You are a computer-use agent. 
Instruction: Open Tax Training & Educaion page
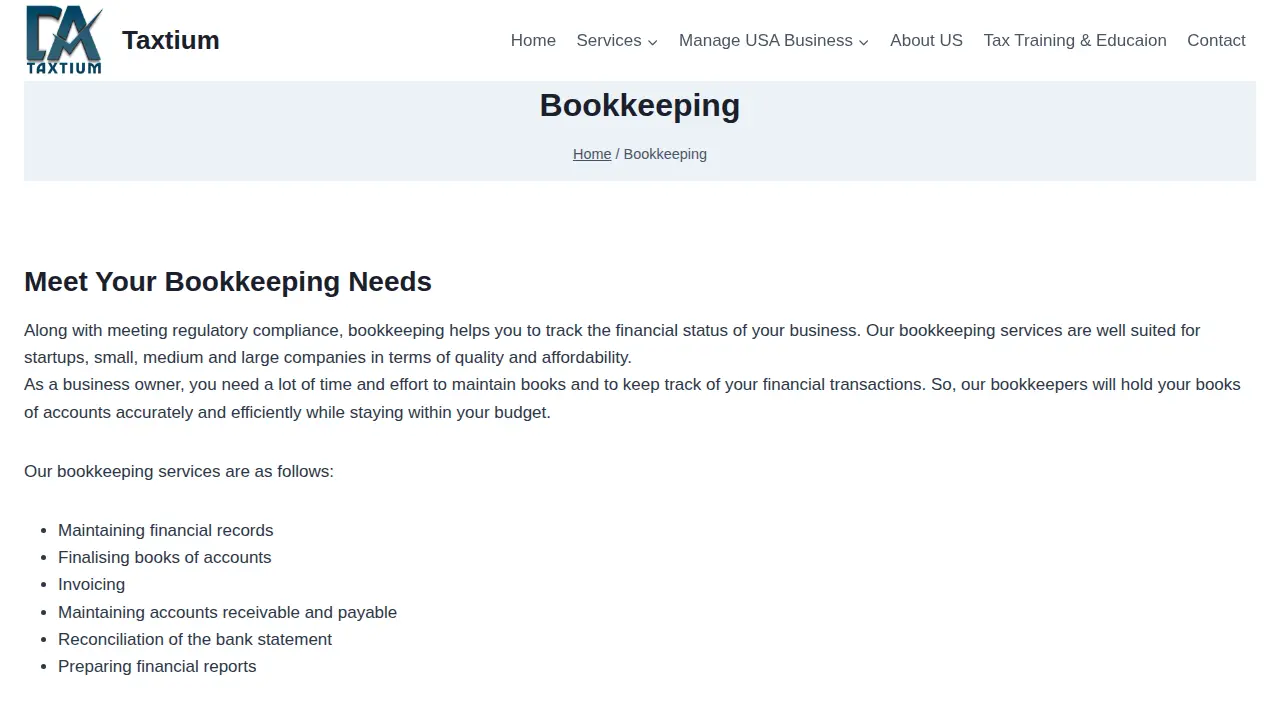click(x=1075, y=40)
